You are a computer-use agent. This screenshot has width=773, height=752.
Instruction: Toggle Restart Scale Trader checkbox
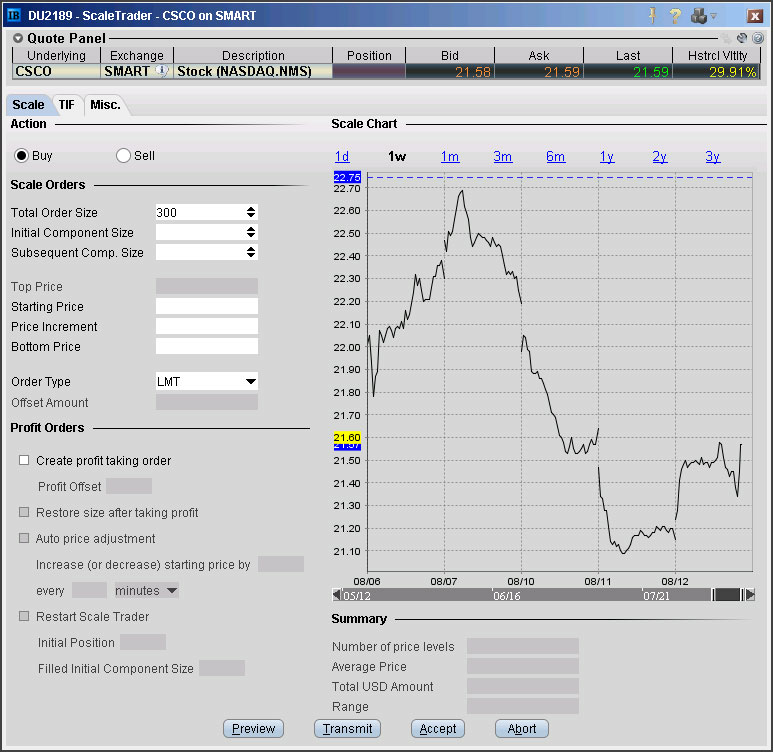(x=24, y=616)
